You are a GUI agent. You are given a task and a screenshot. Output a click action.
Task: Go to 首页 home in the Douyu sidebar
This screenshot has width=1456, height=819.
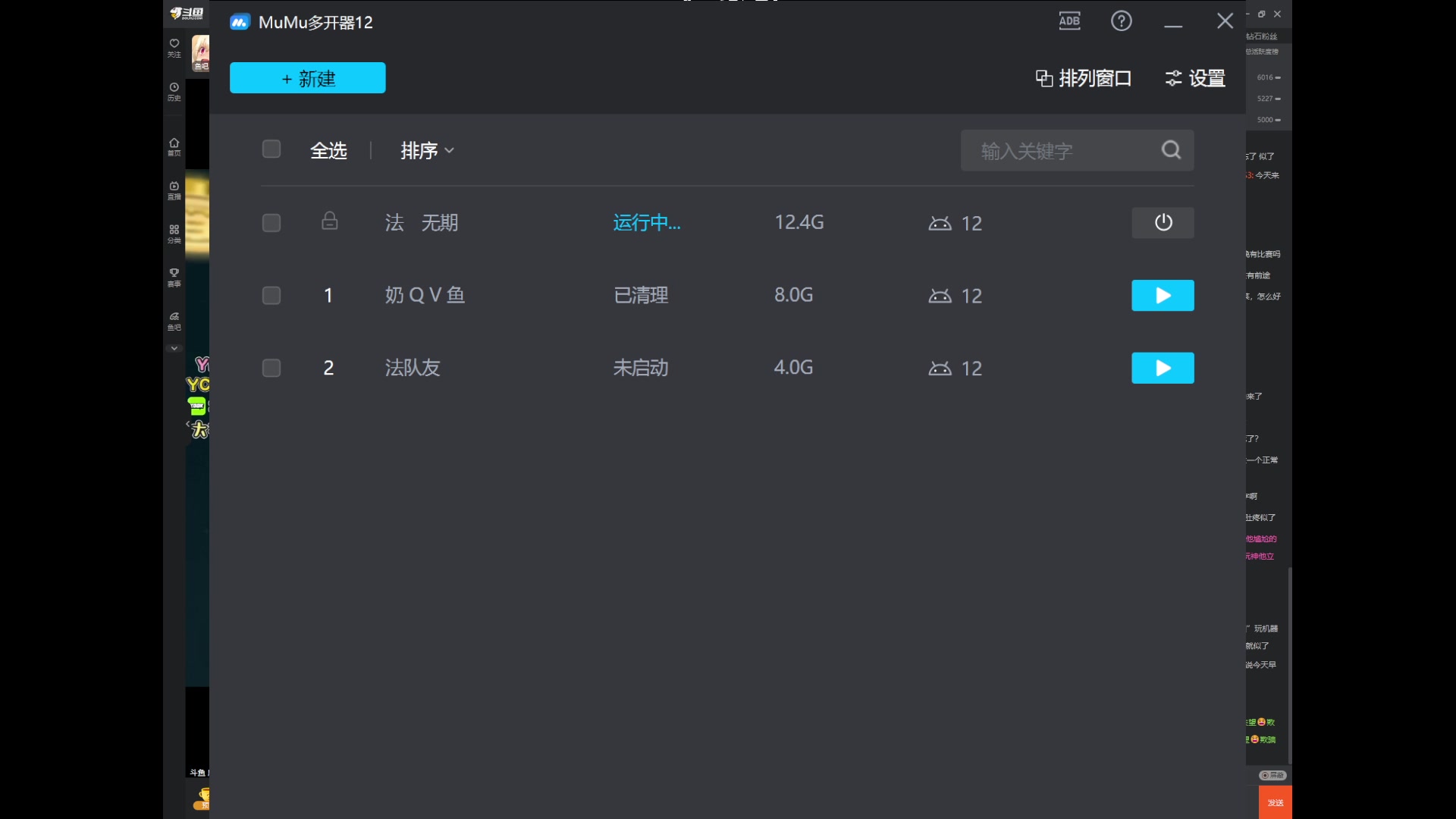pyautogui.click(x=174, y=147)
